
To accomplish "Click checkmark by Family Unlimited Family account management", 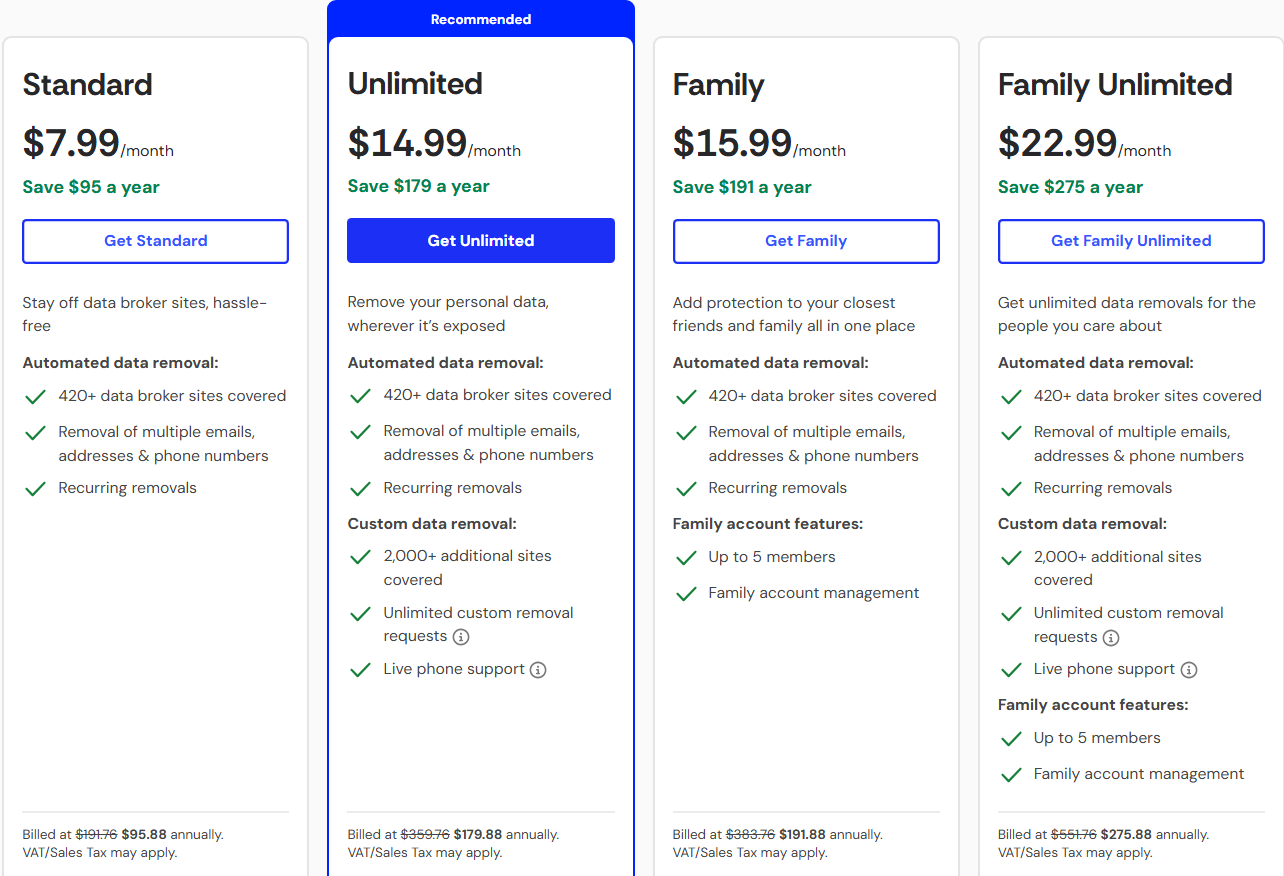I will click(1011, 775).
